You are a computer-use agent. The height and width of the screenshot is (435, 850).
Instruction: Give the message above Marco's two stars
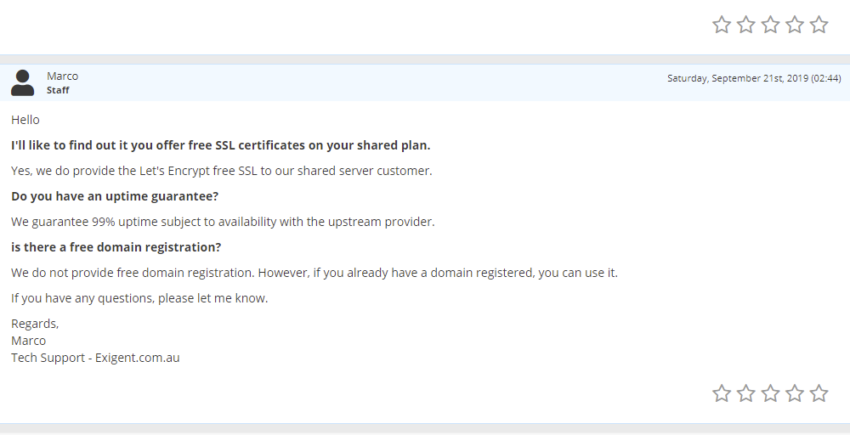tap(746, 24)
